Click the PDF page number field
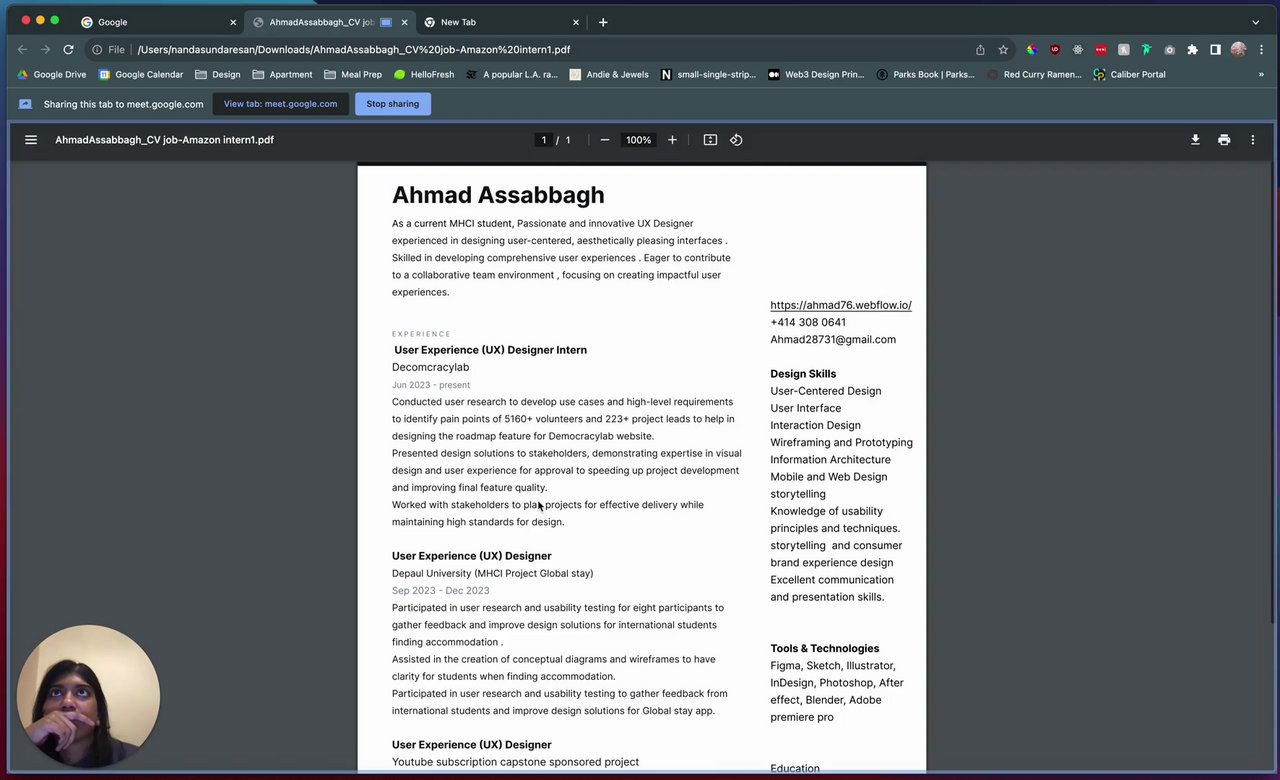This screenshot has width=1280, height=780. (544, 140)
